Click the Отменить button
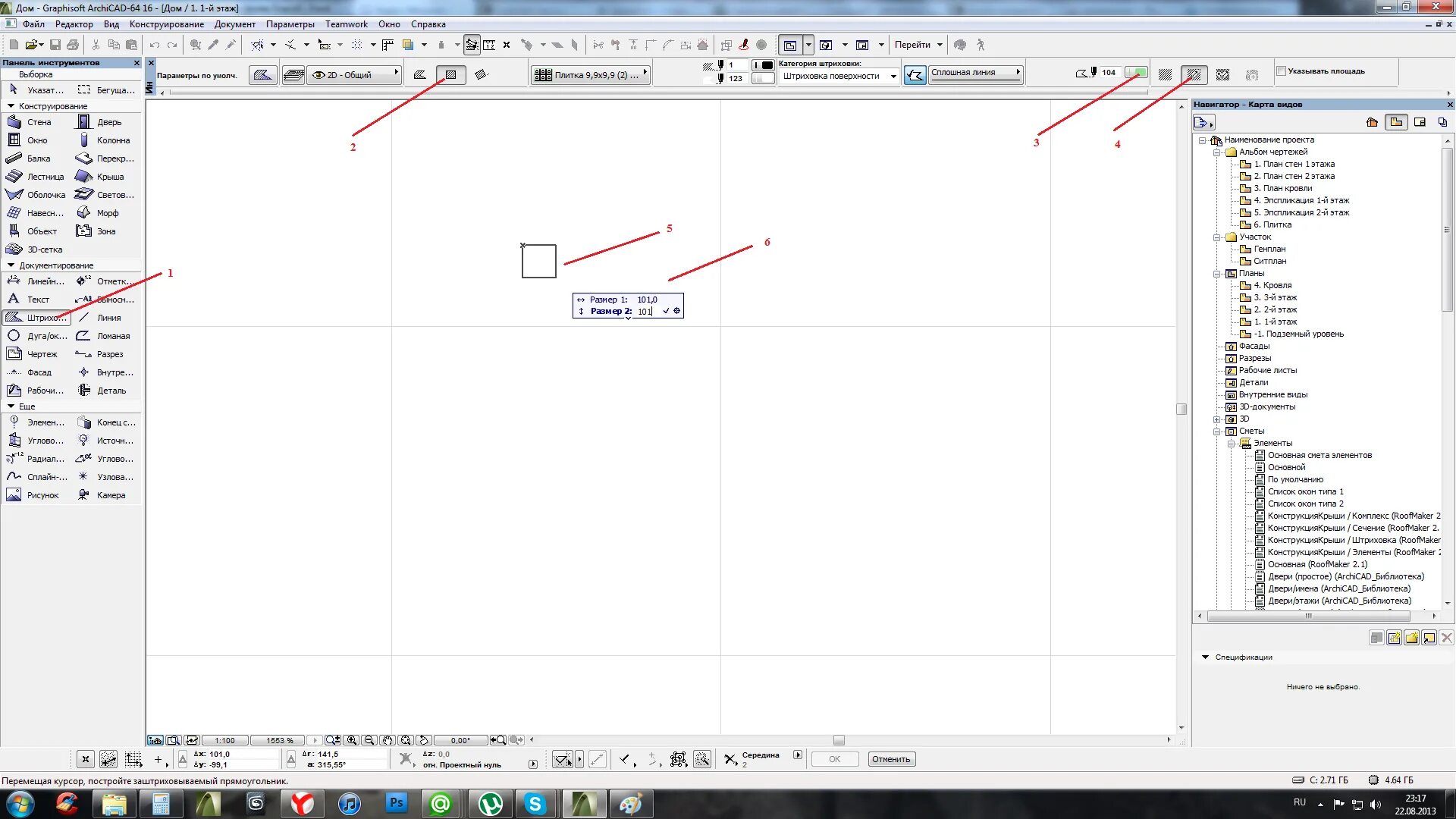 (890, 759)
